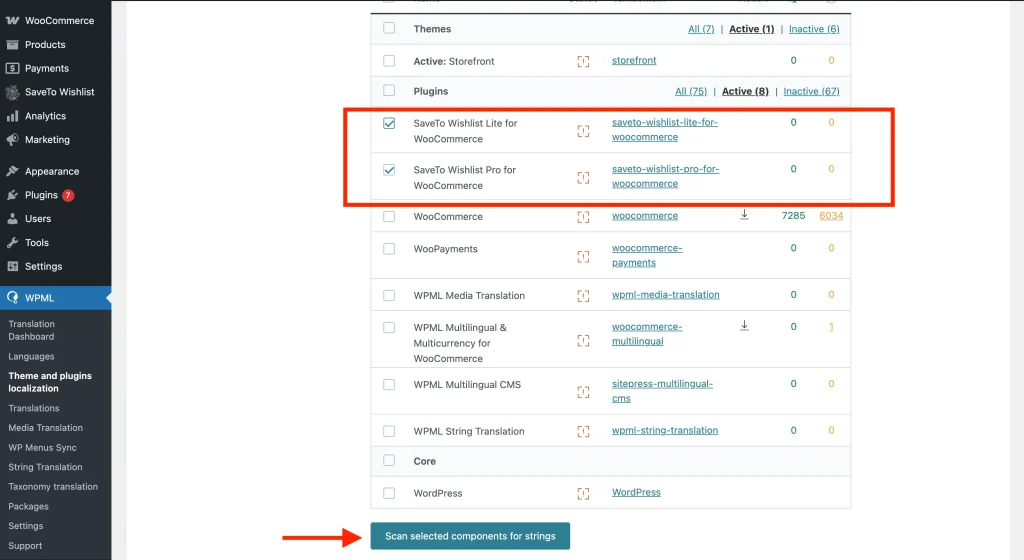Viewport: 1024px width, 560px height.
Task: Click the Marketing megaphone icon
Action: [x=12, y=140]
